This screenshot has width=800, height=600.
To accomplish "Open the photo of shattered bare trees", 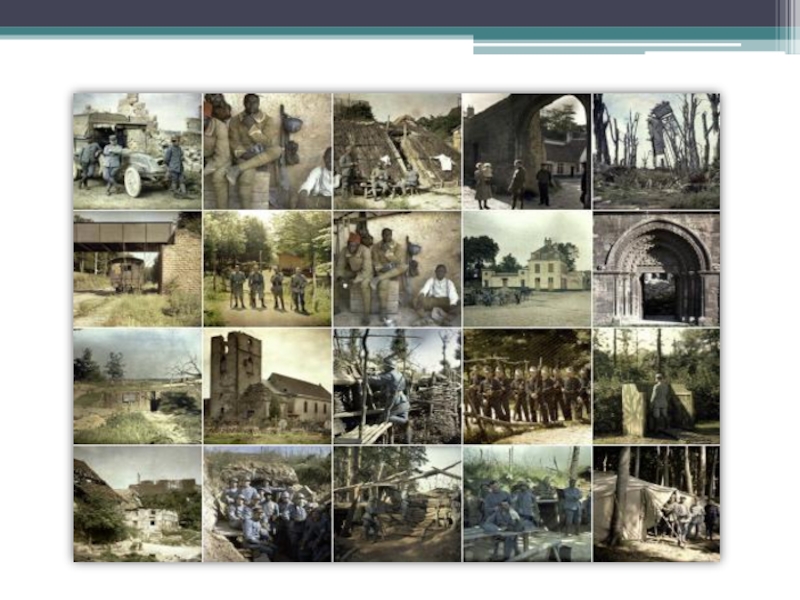I will click(656, 151).
